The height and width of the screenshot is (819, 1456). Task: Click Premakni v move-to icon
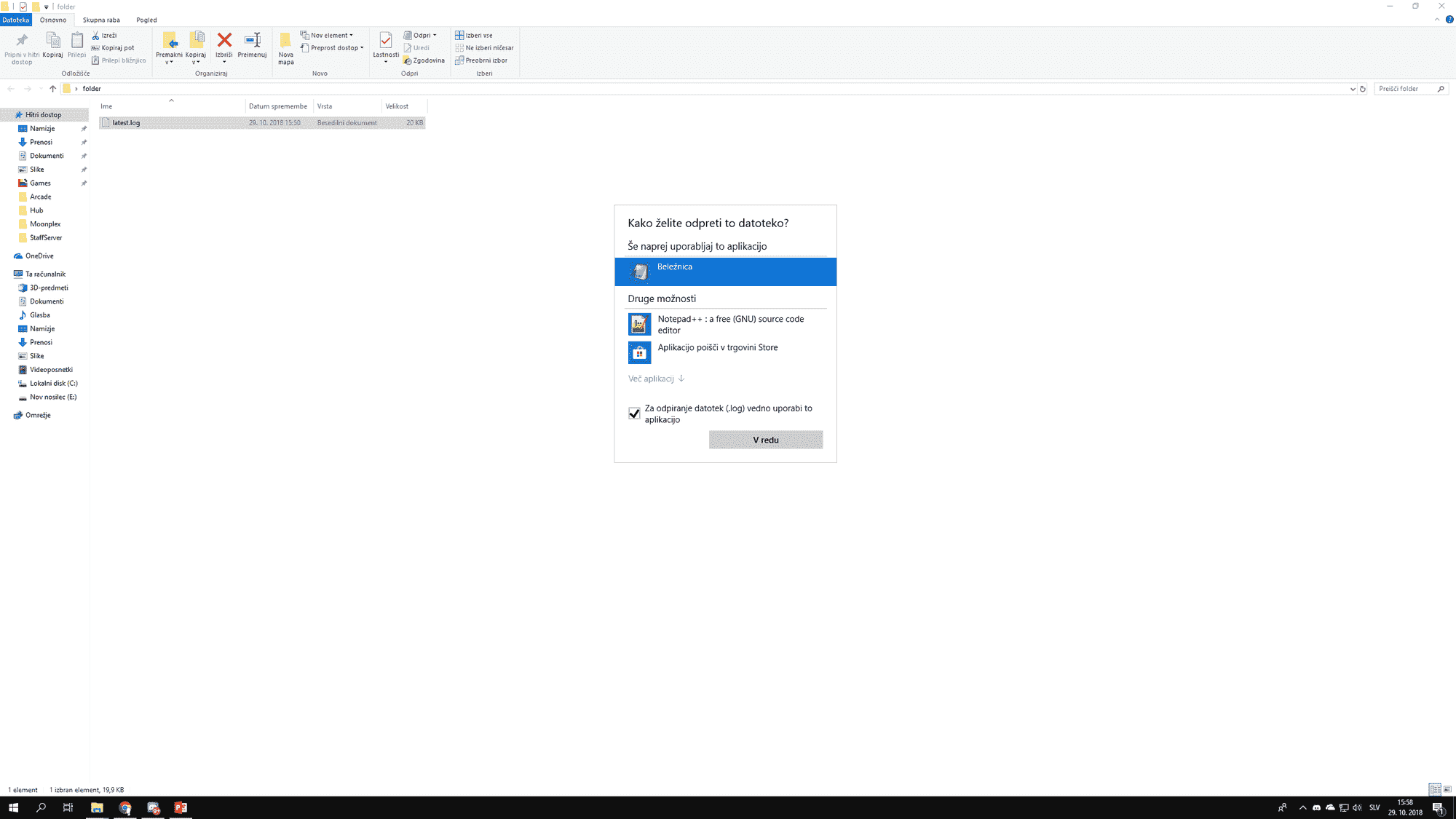[x=170, y=40]
